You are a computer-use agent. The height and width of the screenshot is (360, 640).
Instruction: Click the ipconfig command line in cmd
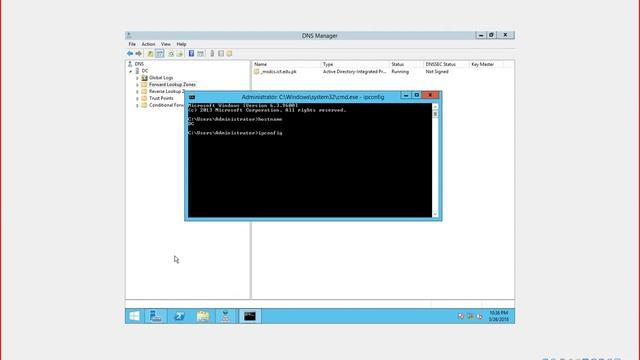coord(235,133)
